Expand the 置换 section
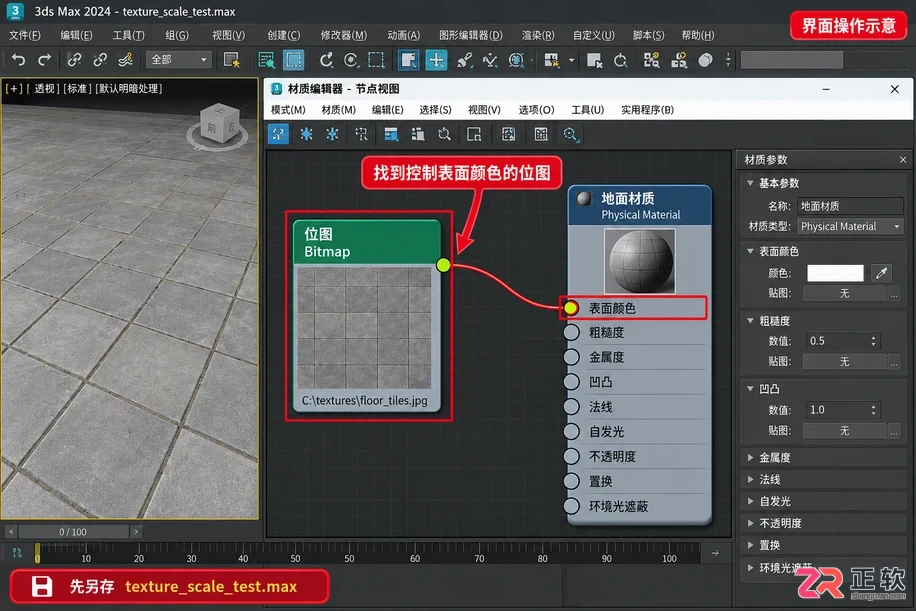 751,545
